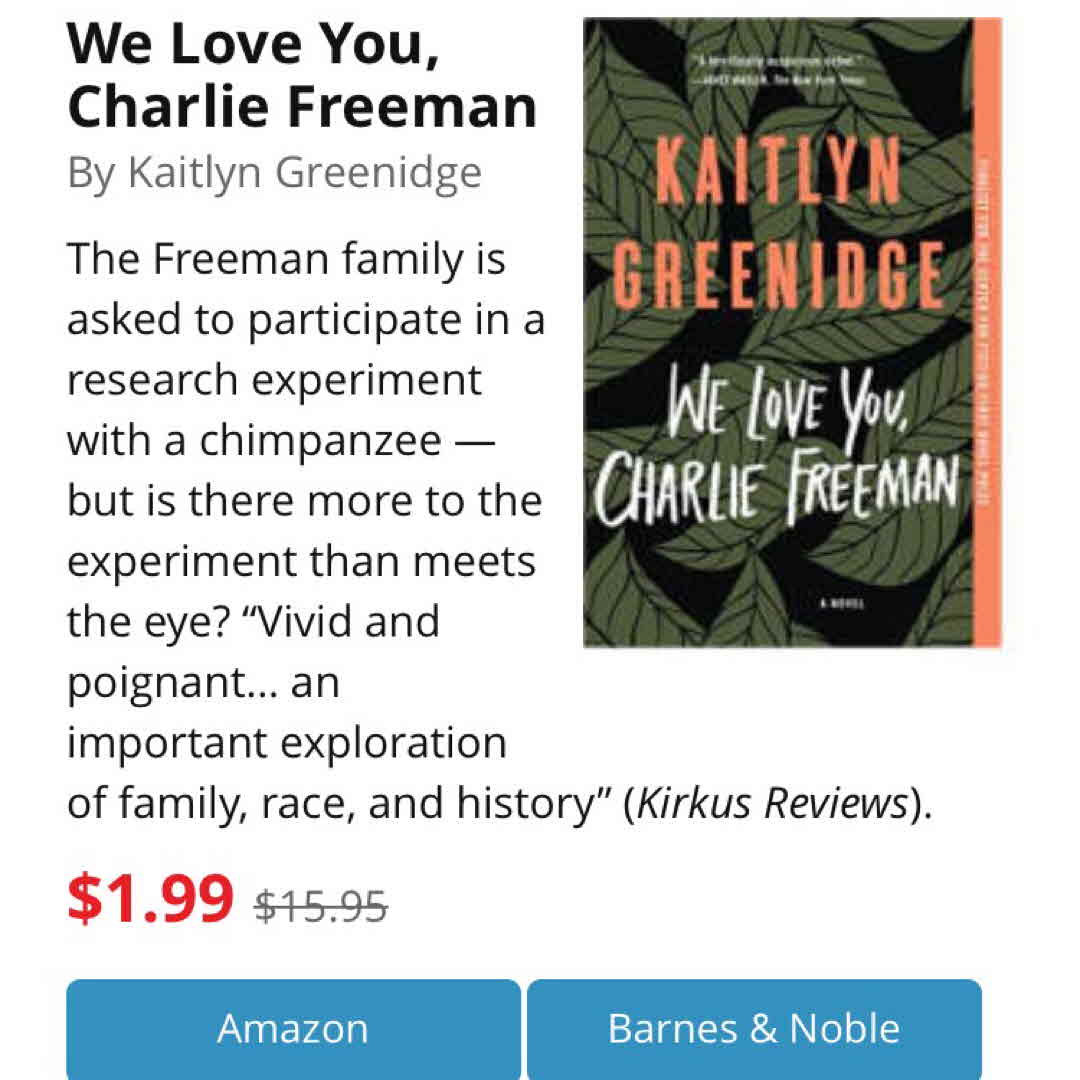The height and width of the screenshot is (1080, 1080).
Task: Open the We Love You, Charlie Freeman title
Action: [301, 76]
